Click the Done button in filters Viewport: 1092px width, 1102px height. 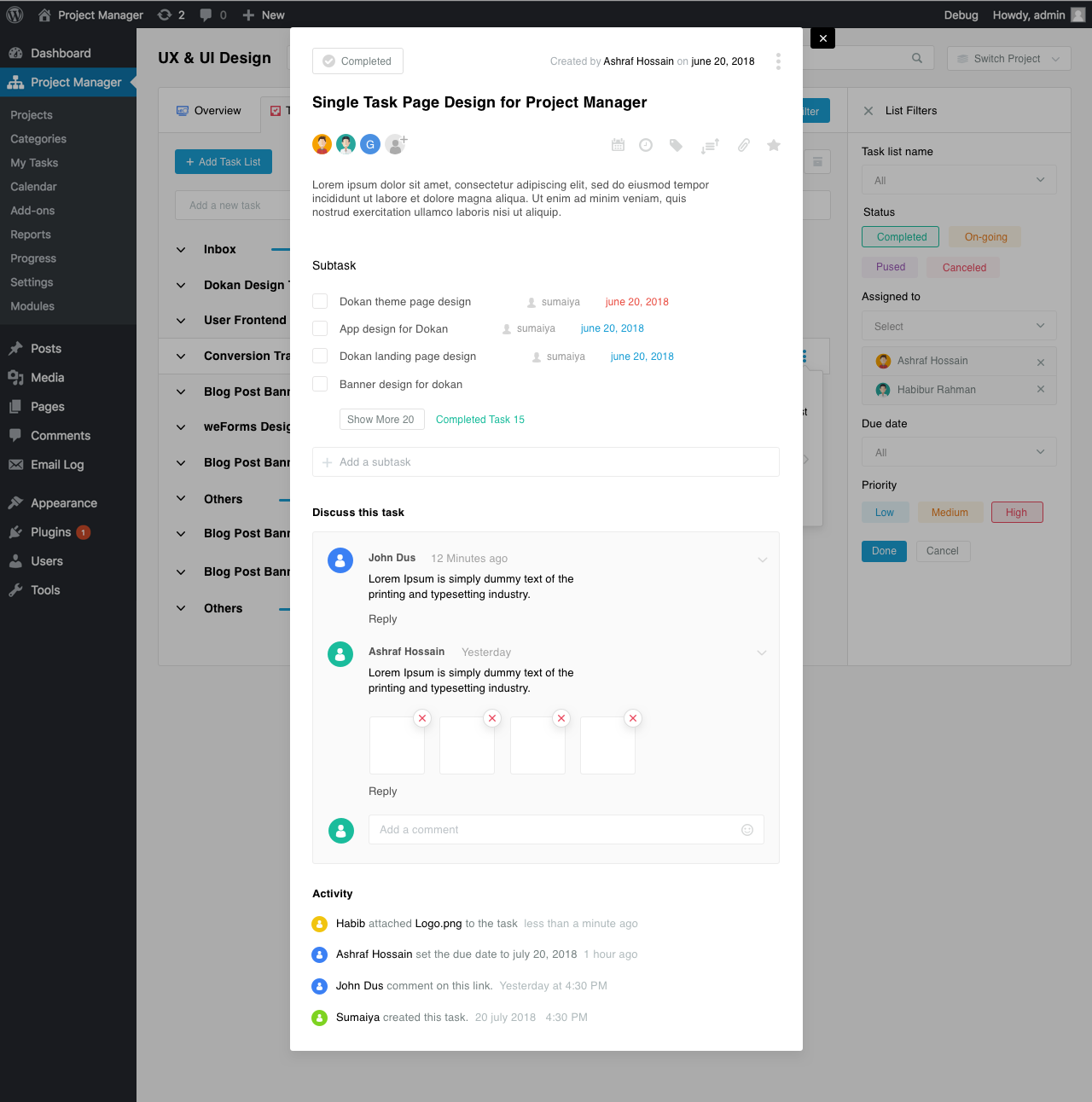coord(884,551)
